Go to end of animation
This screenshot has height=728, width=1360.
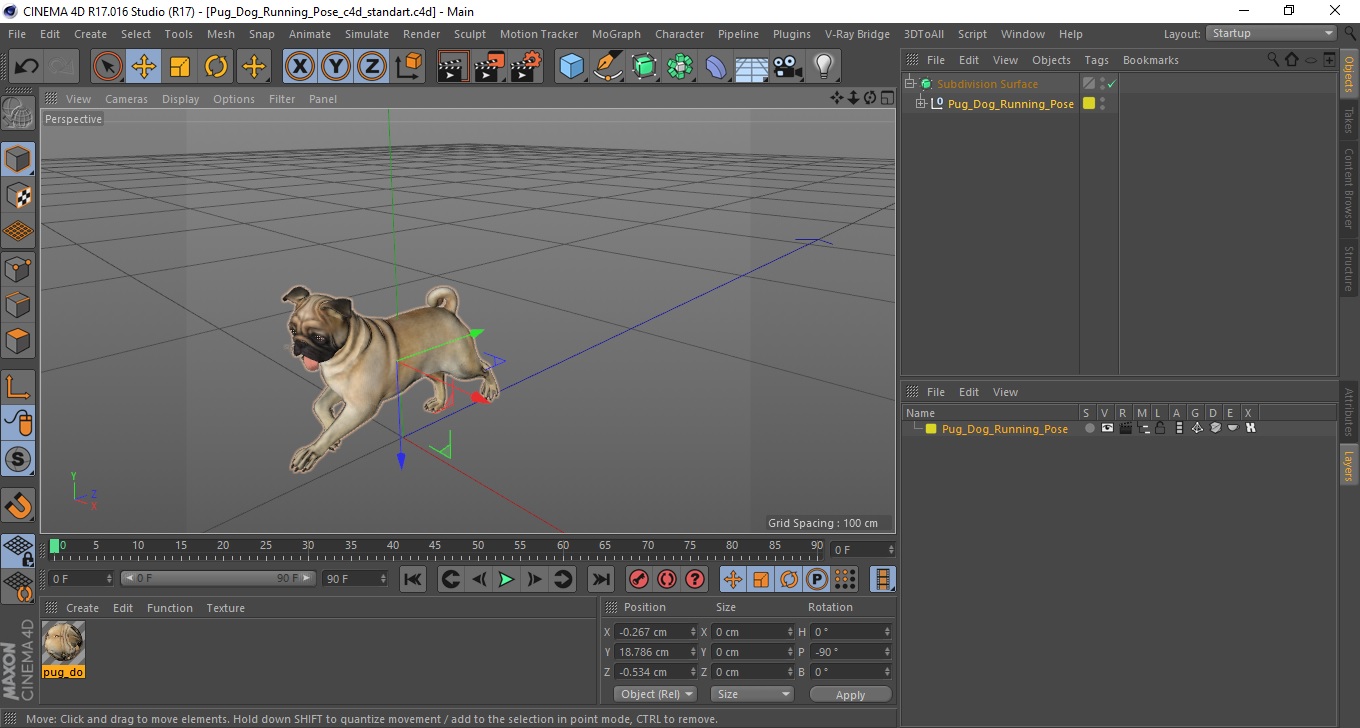(600, 579)
